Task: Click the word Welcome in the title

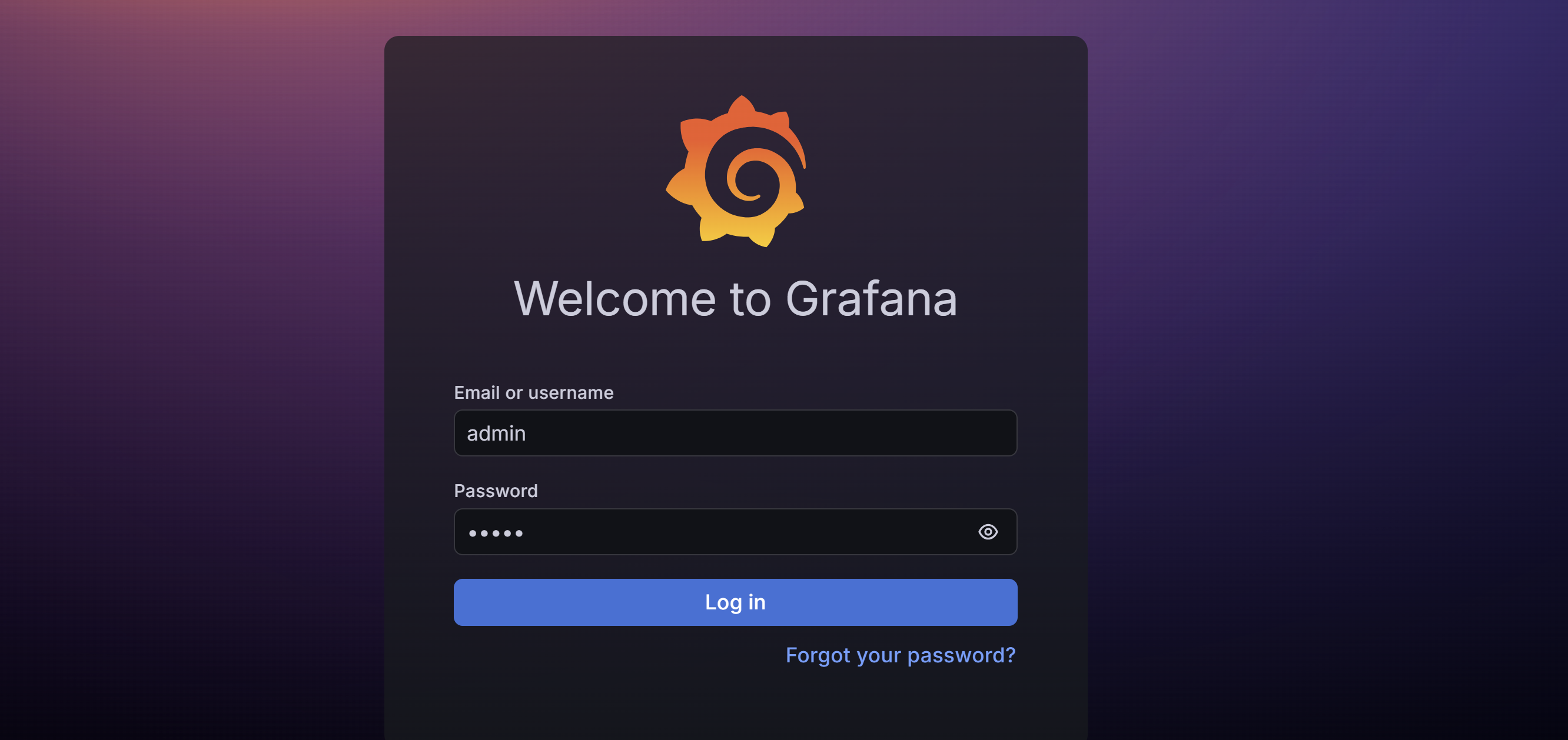Action: tap(615, 298)
